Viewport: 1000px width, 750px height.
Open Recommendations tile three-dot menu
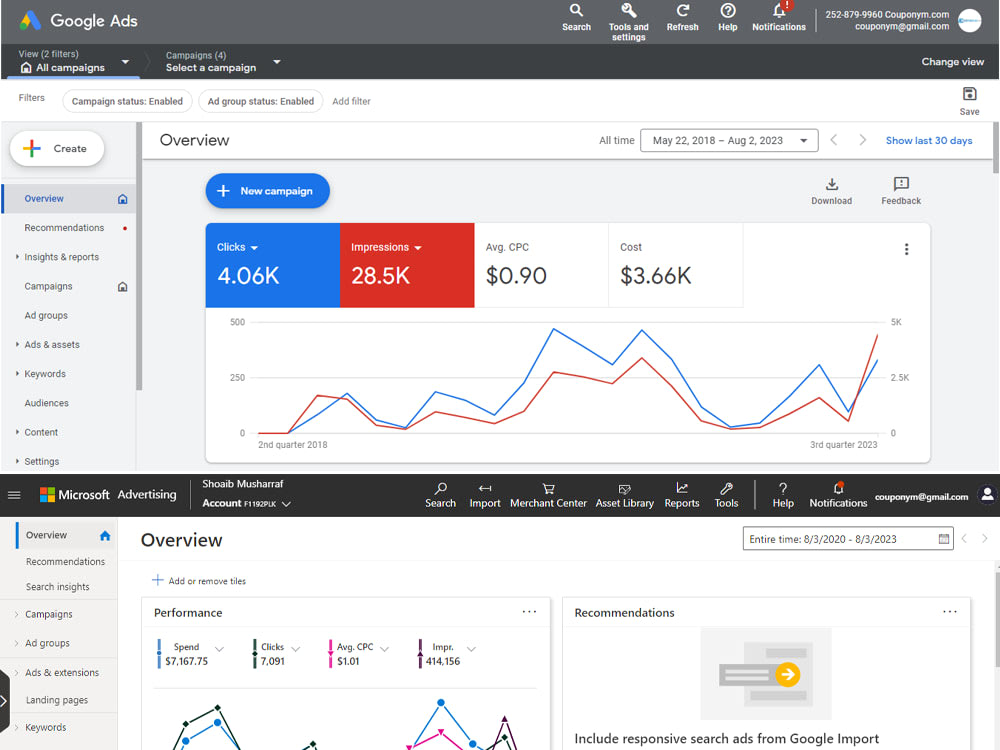950,612
